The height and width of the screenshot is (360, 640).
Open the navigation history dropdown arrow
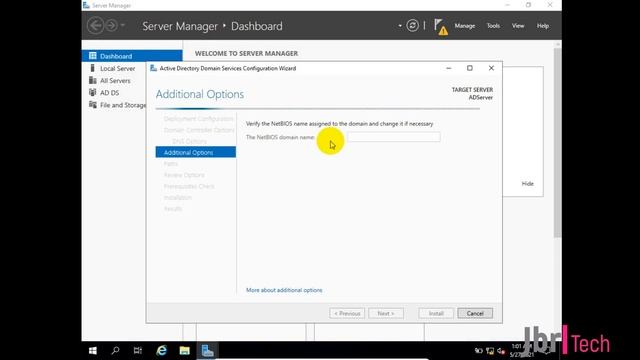click(x=122, y=26)
